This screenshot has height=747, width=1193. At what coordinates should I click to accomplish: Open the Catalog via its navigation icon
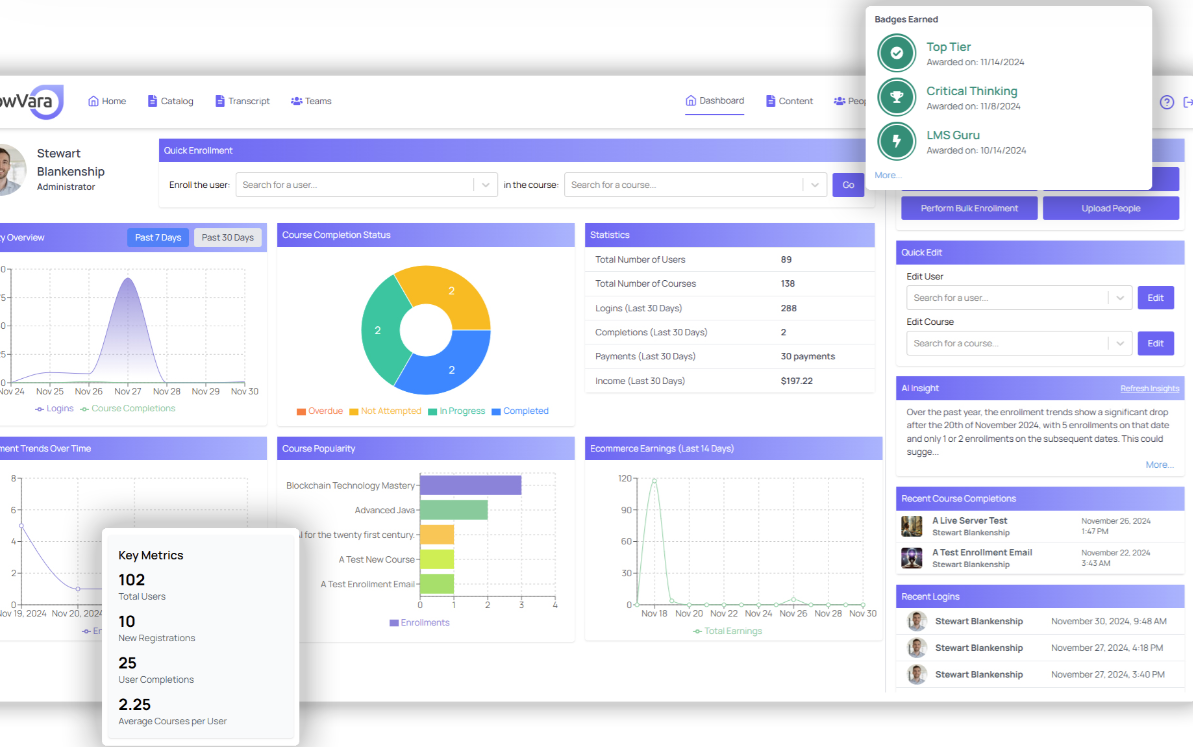pyautogui.click(x=152, y=100)
